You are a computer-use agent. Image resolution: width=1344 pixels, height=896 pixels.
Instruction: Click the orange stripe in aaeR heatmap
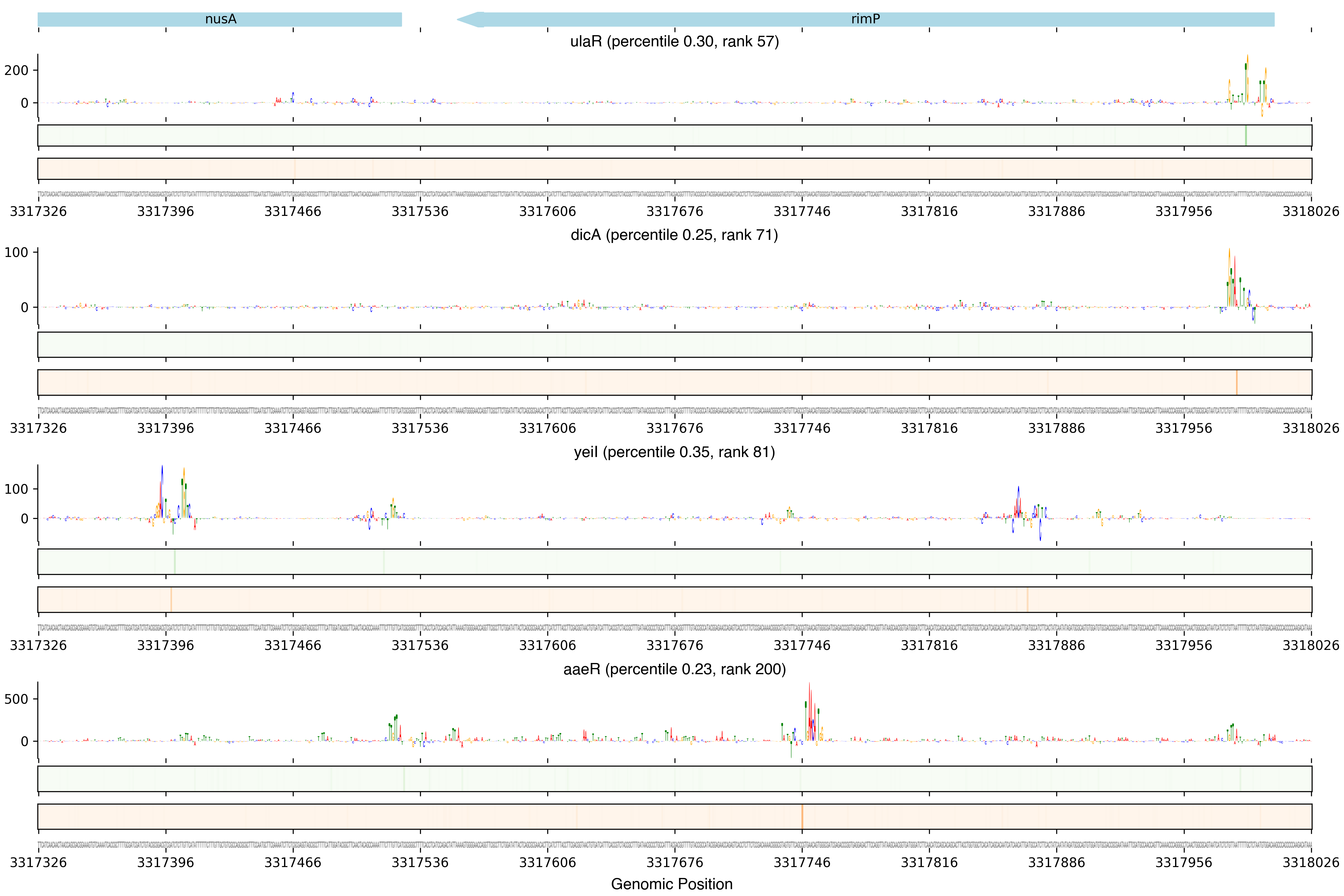802,817
